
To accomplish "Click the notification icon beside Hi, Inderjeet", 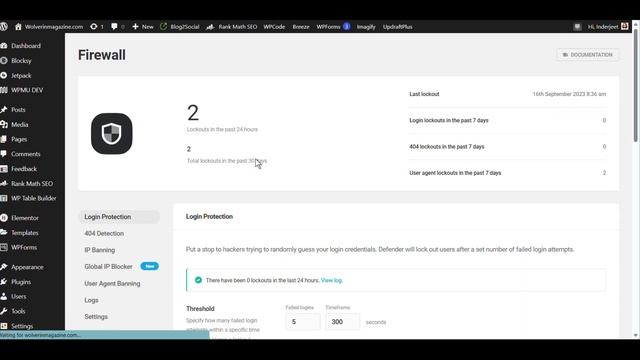I will [577, 27].
